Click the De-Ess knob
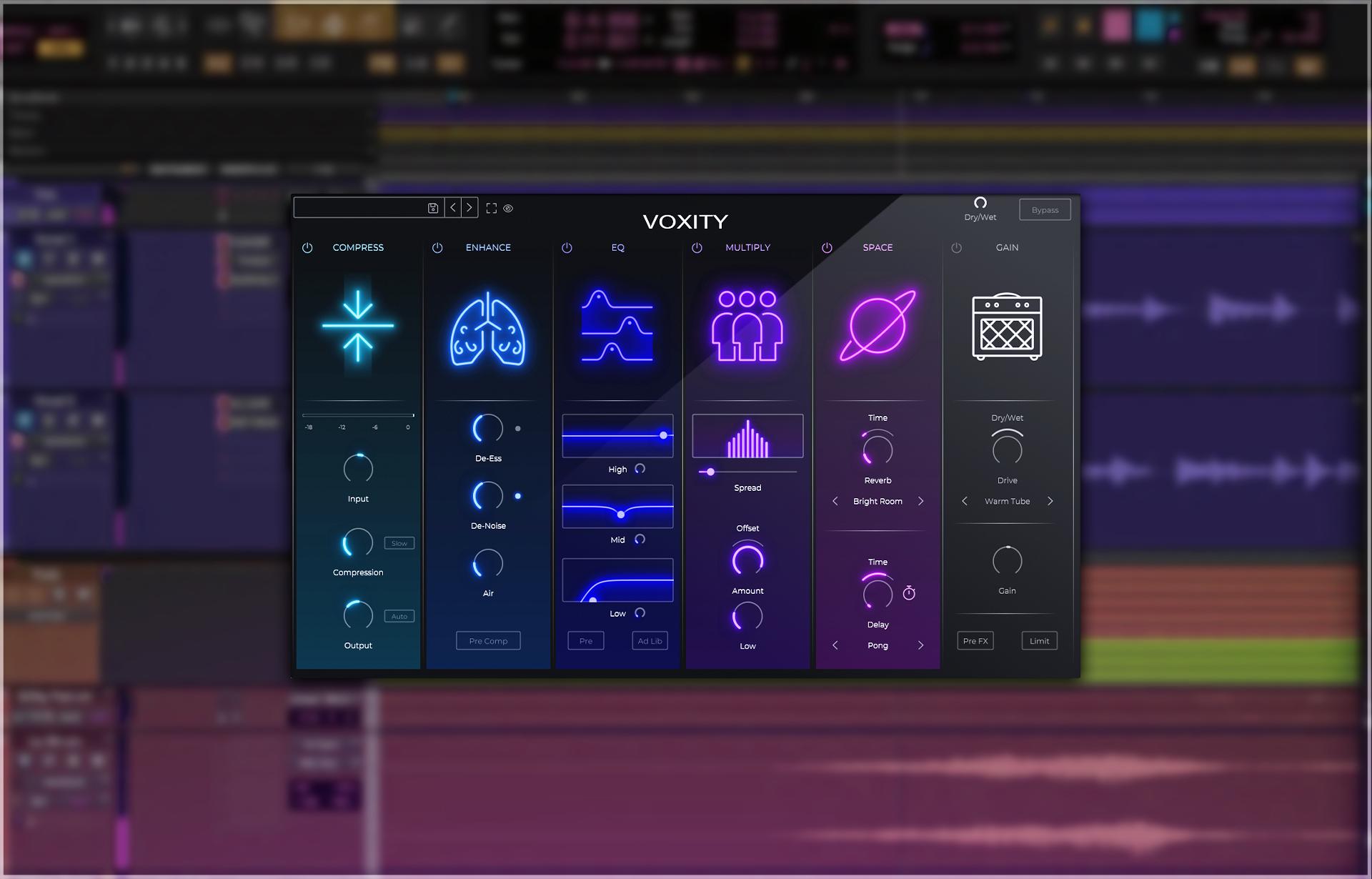Image resolution: width=1372 pixels, height=879 pixels. tap(488, 429)
